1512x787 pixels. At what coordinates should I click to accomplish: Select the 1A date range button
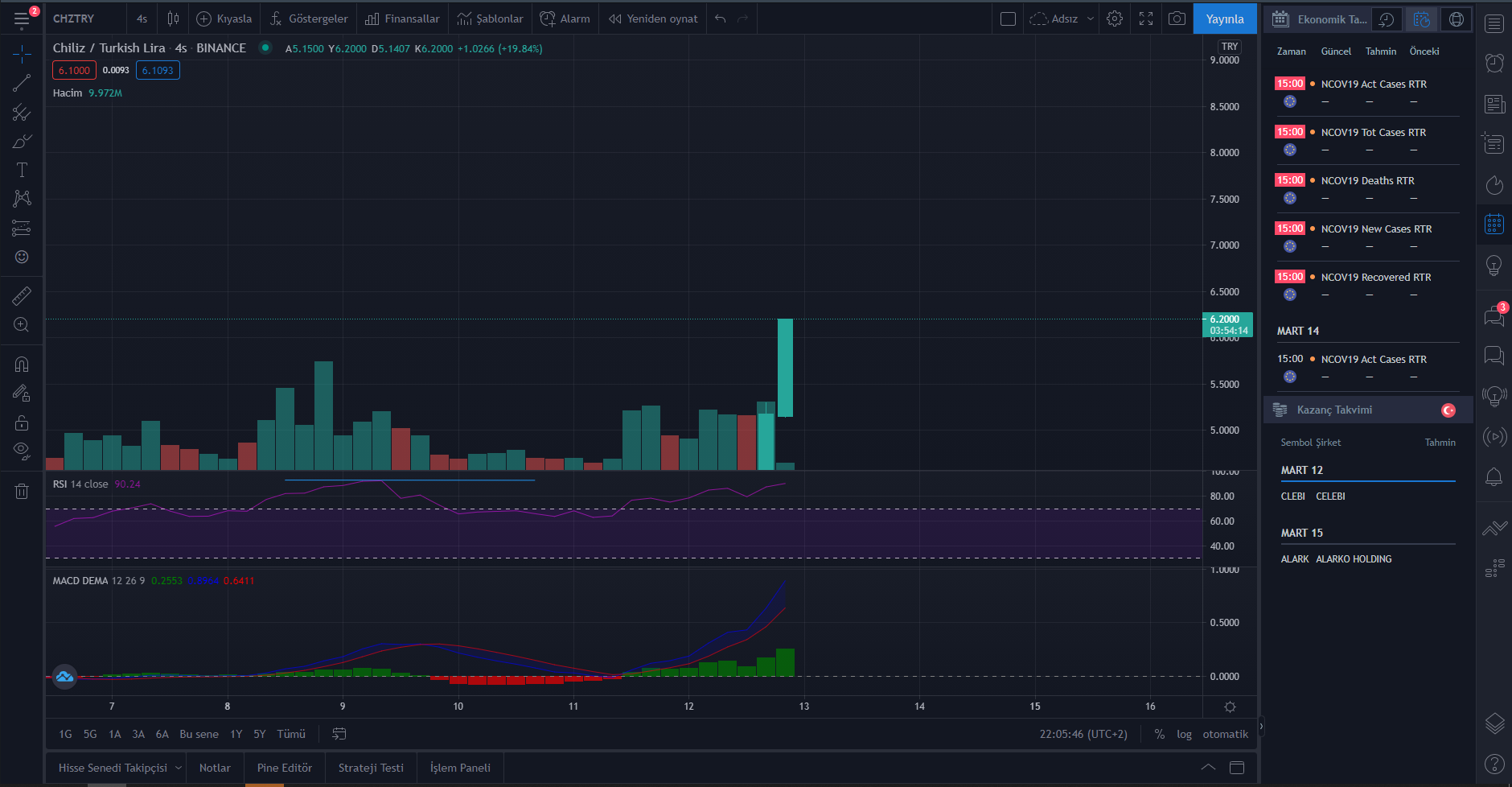click(115, 734)
